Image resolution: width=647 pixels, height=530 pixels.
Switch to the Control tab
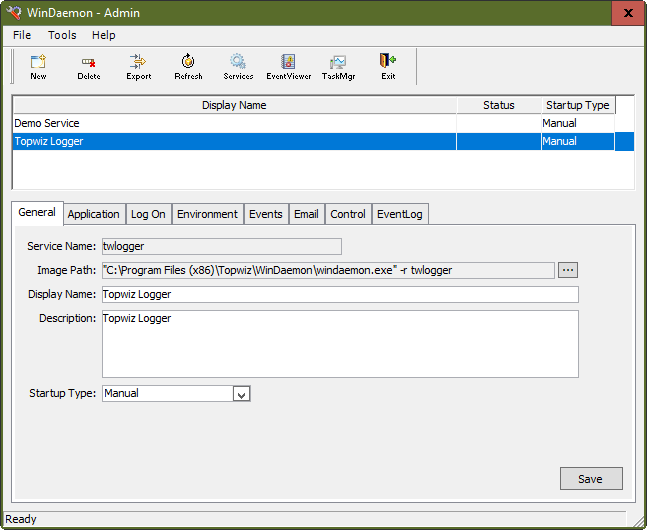(x=348, y=214)
